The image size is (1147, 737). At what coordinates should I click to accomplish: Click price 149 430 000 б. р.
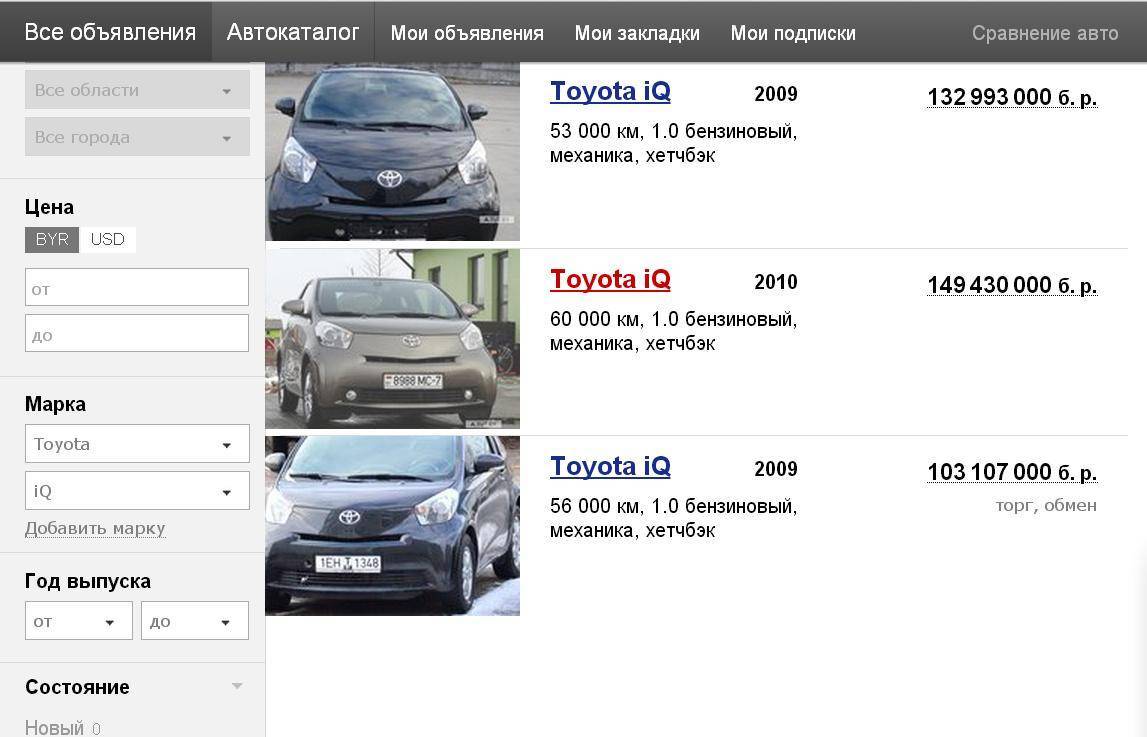pos(1012,284)
